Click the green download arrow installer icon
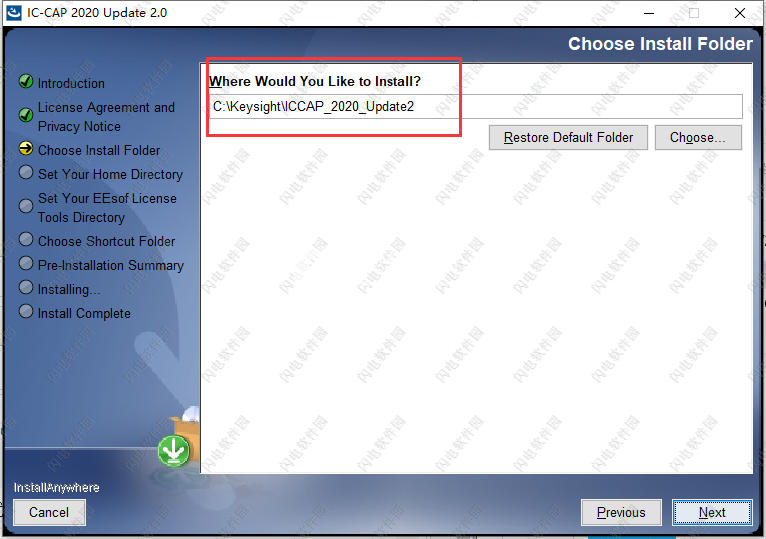 click(173, 451)
